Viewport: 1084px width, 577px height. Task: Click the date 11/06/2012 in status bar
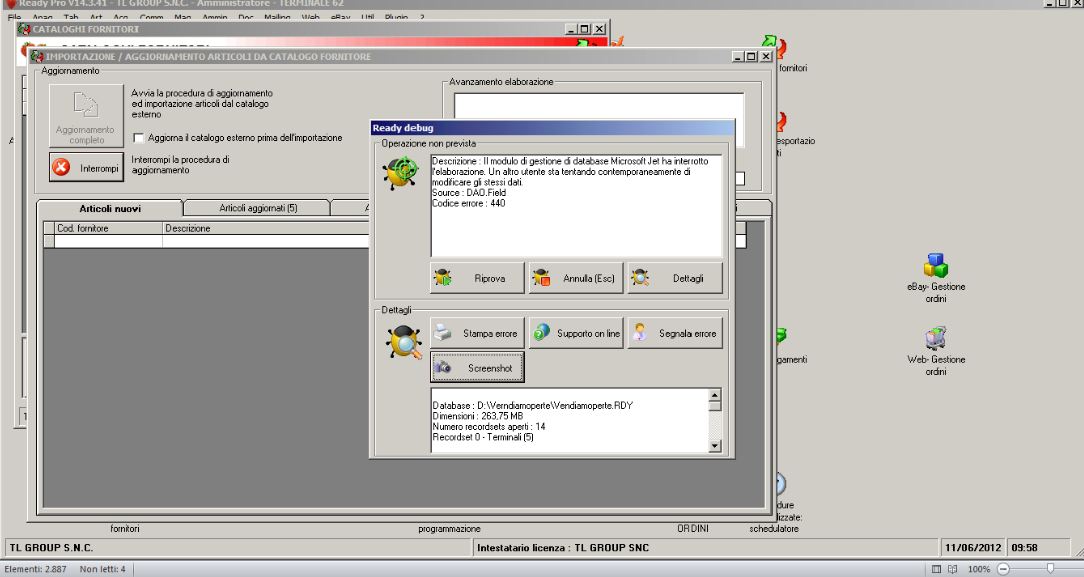click(x=973, y=547)
